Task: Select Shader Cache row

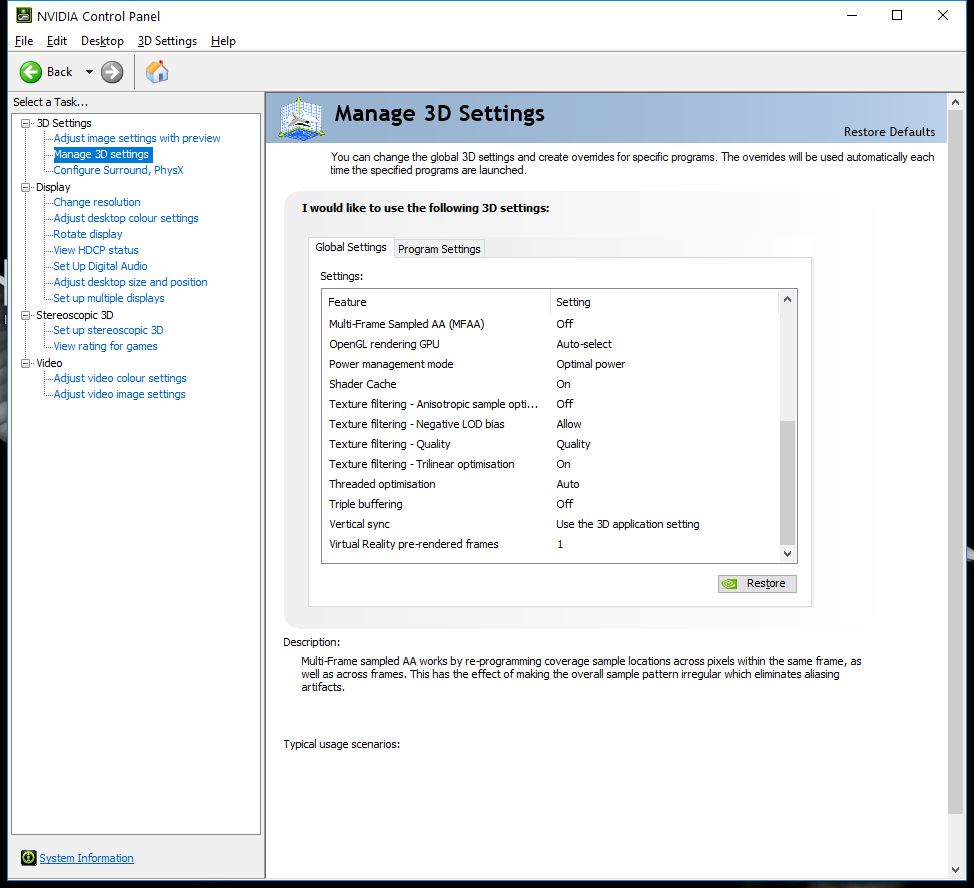Action: click(550, 384)
